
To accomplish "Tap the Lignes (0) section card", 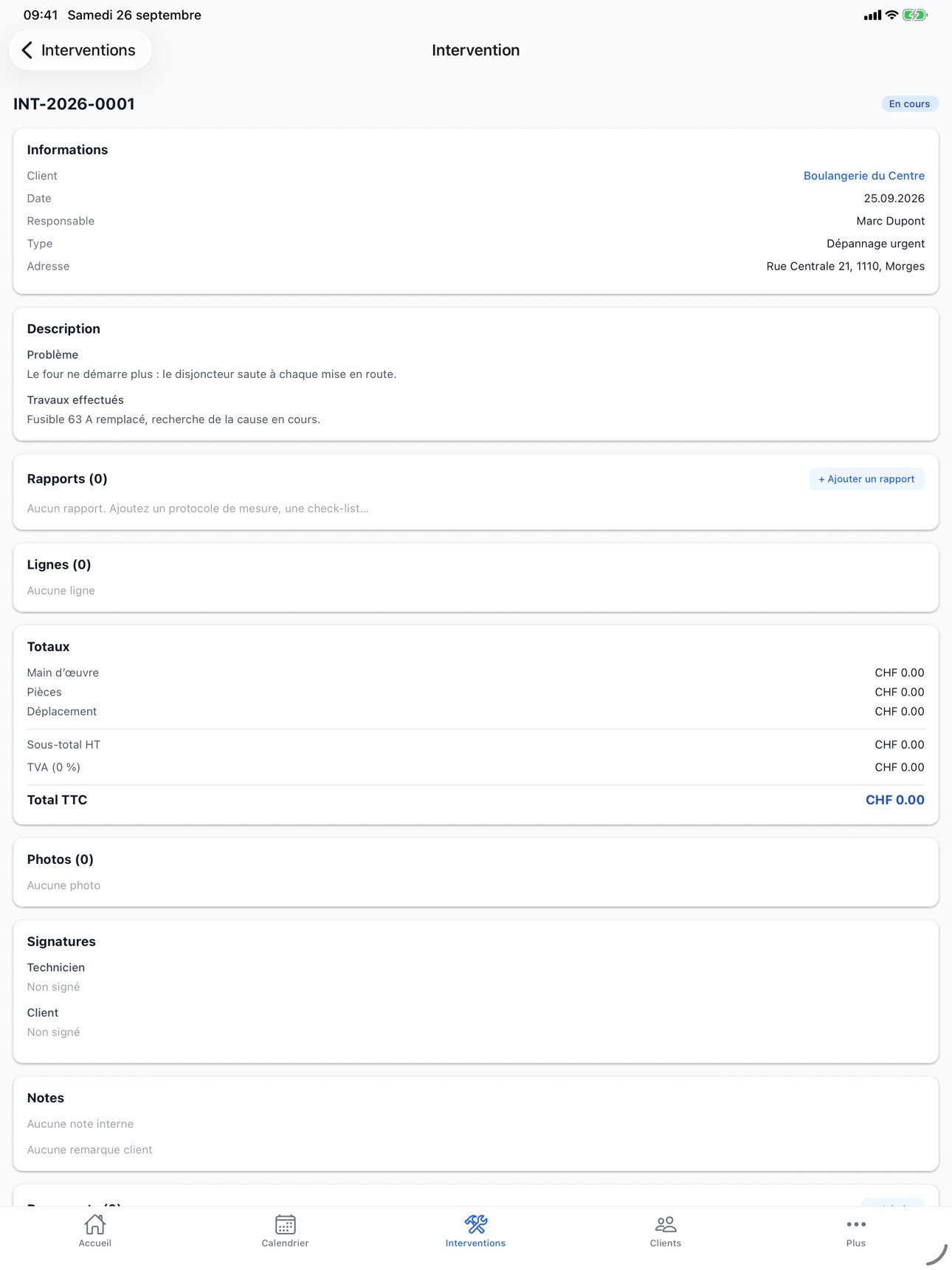I will [x=476, y=577].
